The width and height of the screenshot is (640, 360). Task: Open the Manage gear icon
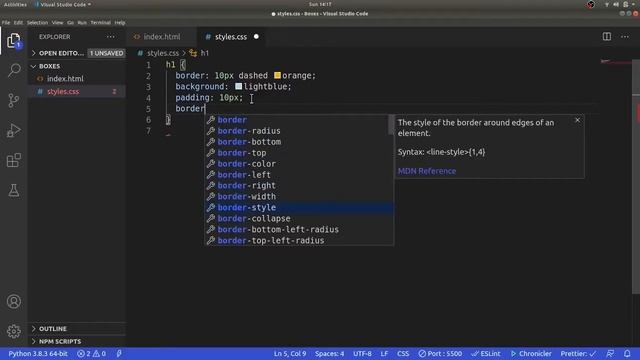click(x=13, y=331)
